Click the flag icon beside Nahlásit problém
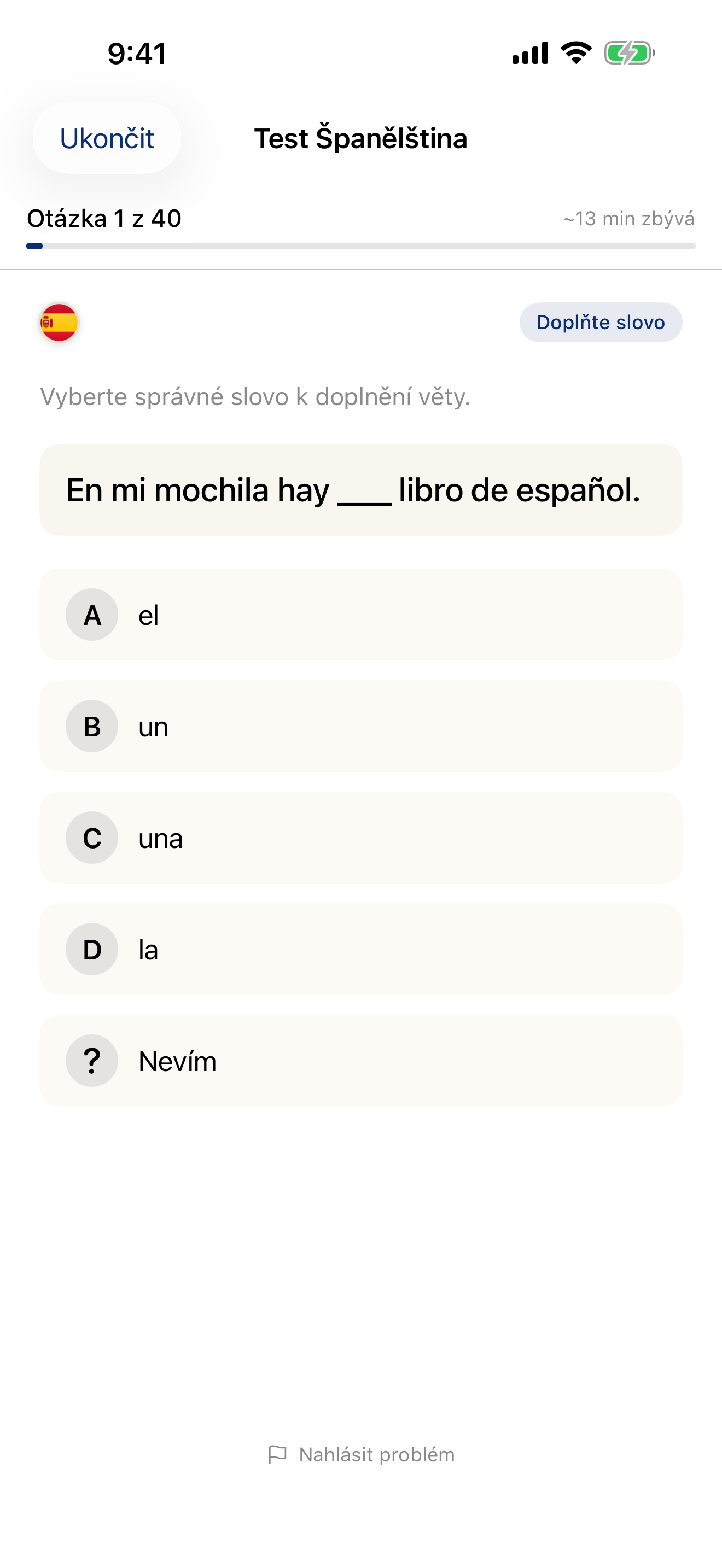 [278, 1454]
